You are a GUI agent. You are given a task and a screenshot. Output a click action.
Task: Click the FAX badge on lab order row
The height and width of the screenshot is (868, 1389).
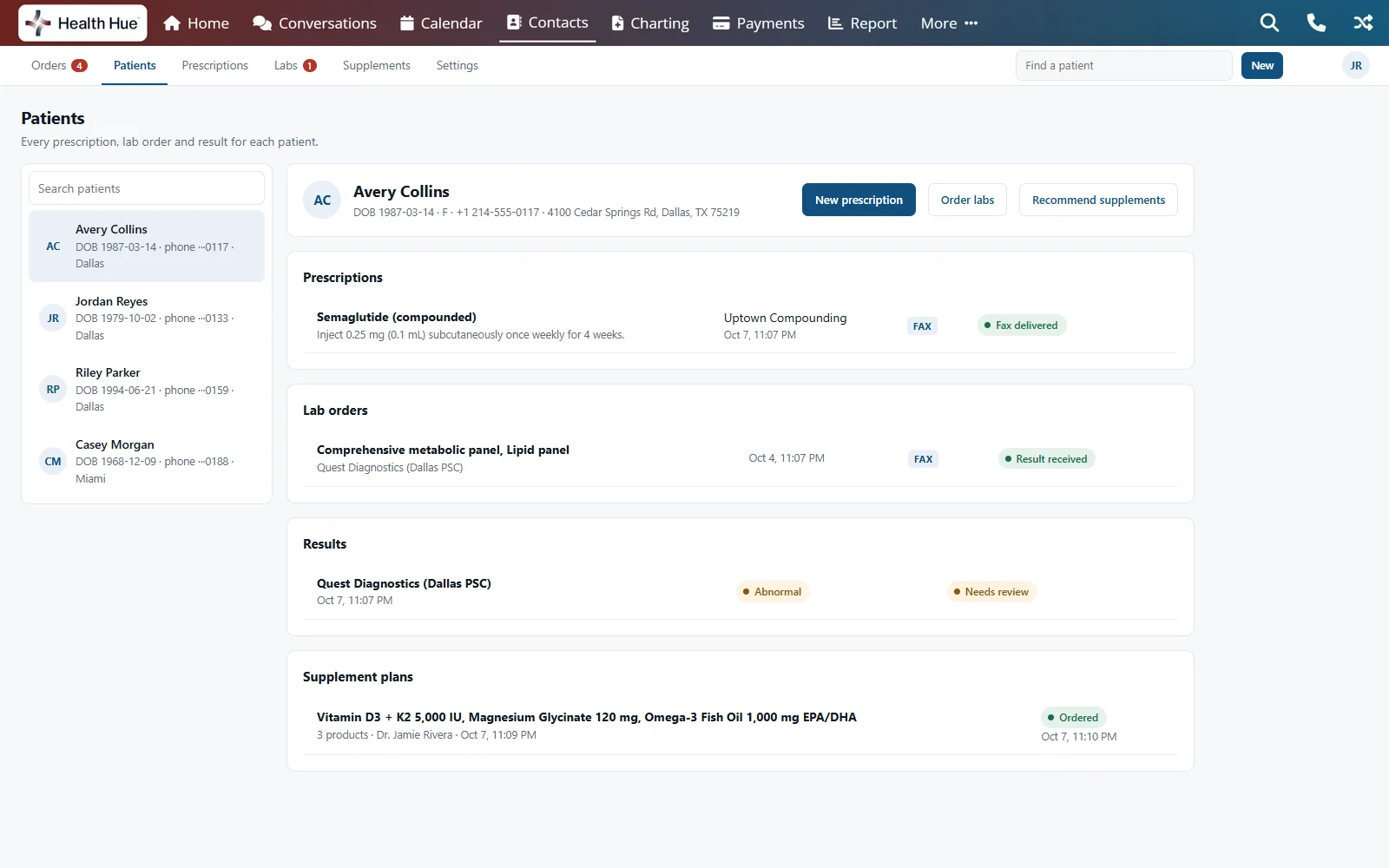click(x=923, y=459)
